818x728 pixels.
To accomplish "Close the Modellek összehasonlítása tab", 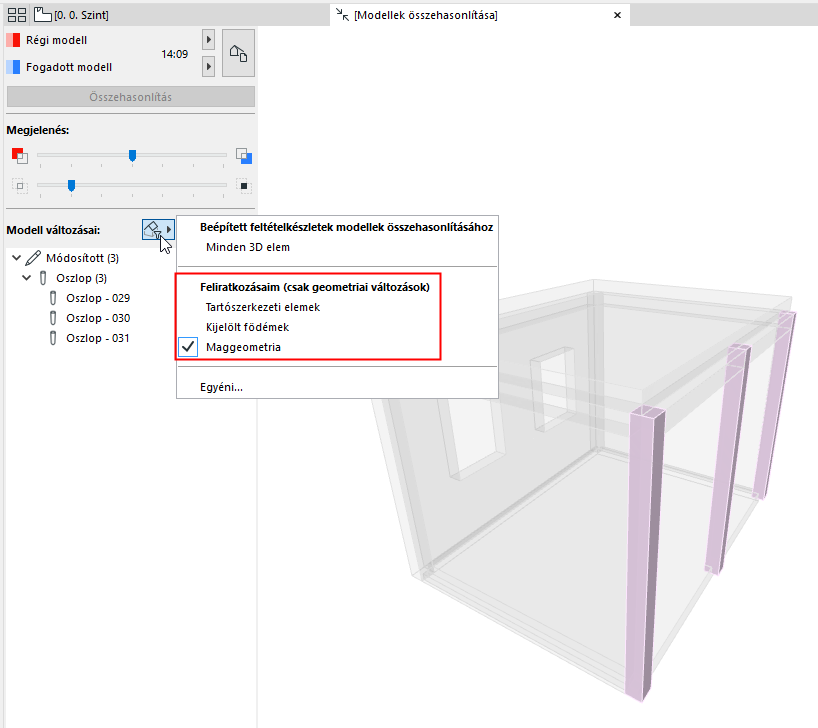I will click(x=617, y=15).
